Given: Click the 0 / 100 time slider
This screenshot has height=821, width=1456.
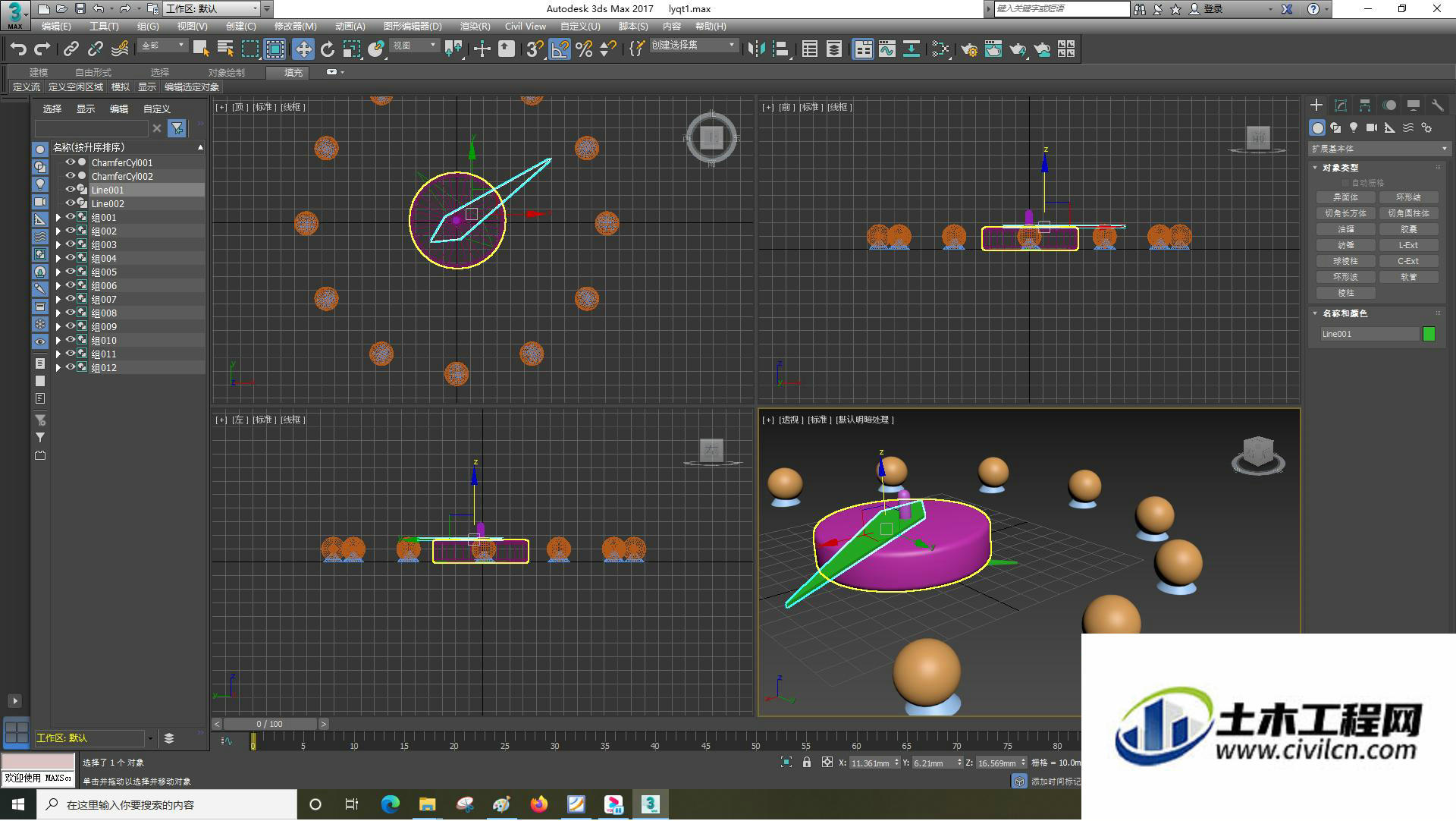Looking at the screenshot, I should (x=270, y=724).
